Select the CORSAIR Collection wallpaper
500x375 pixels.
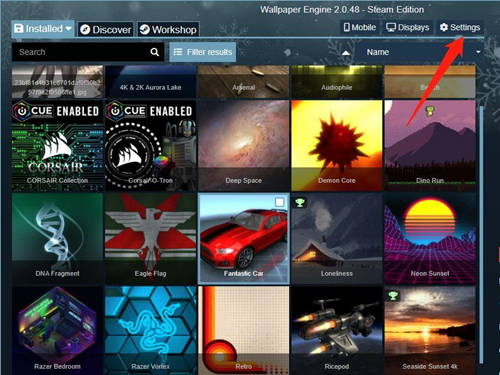pos(57,146)
